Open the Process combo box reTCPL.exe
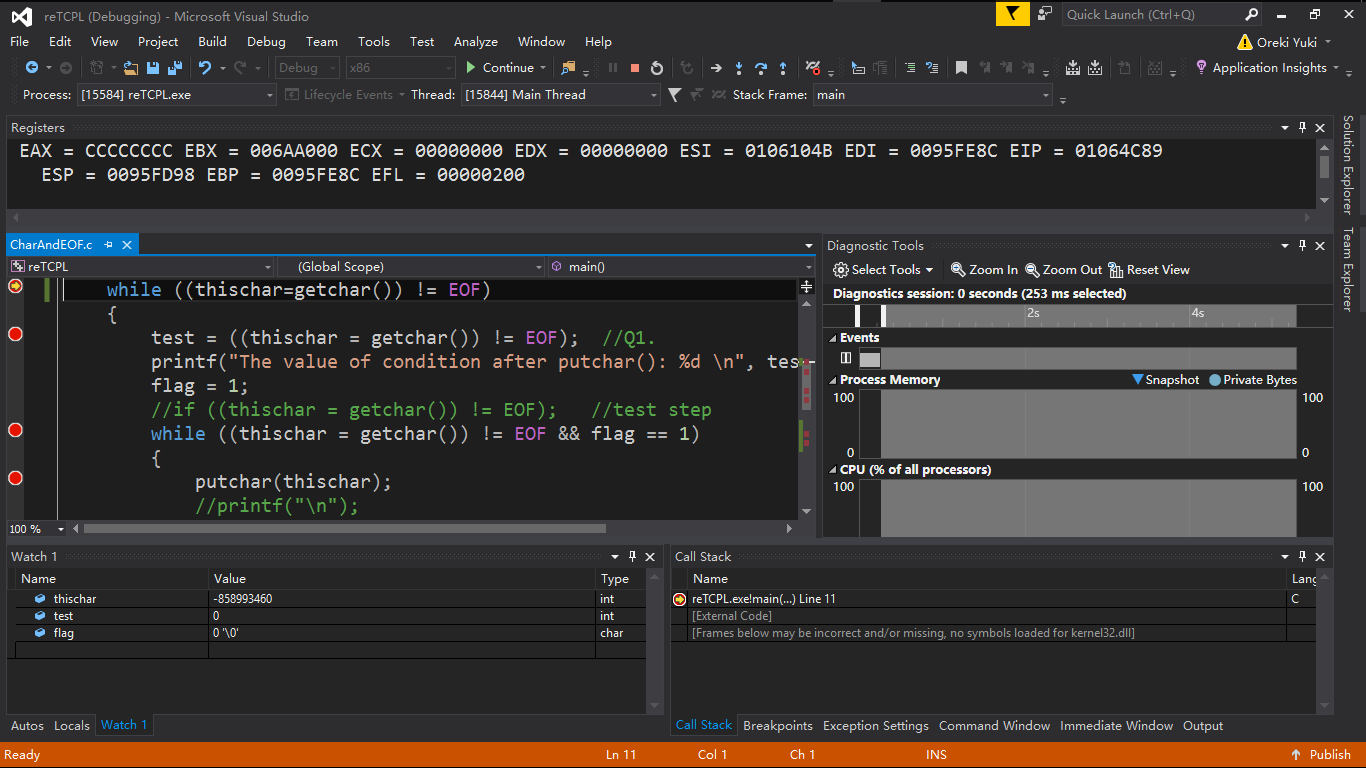 [x=177, y=94]
